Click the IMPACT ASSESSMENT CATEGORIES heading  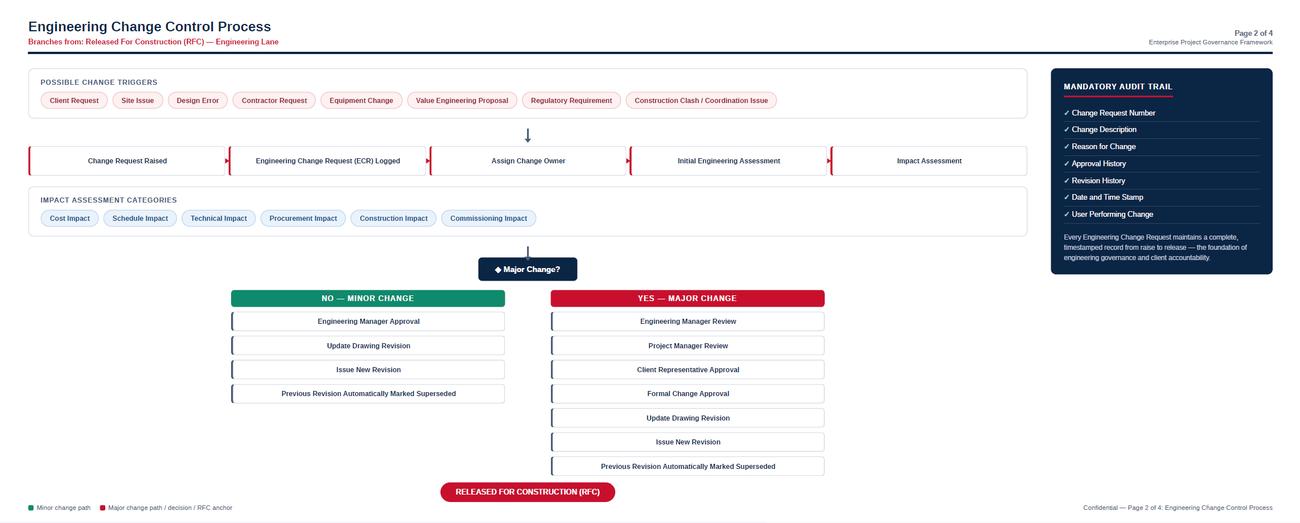[109, 200]
